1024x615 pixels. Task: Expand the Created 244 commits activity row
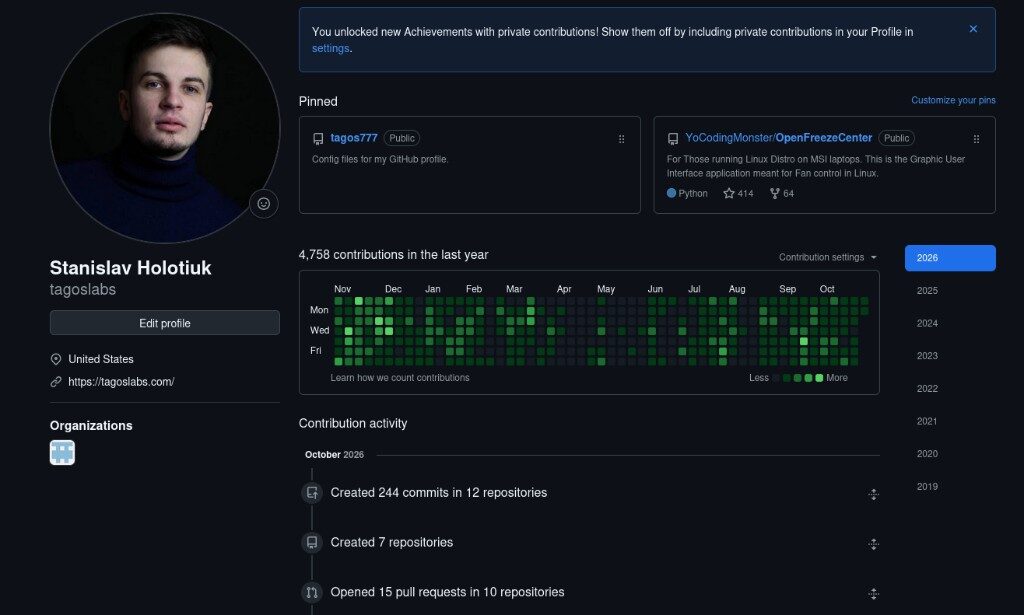[x=873, y=494]
